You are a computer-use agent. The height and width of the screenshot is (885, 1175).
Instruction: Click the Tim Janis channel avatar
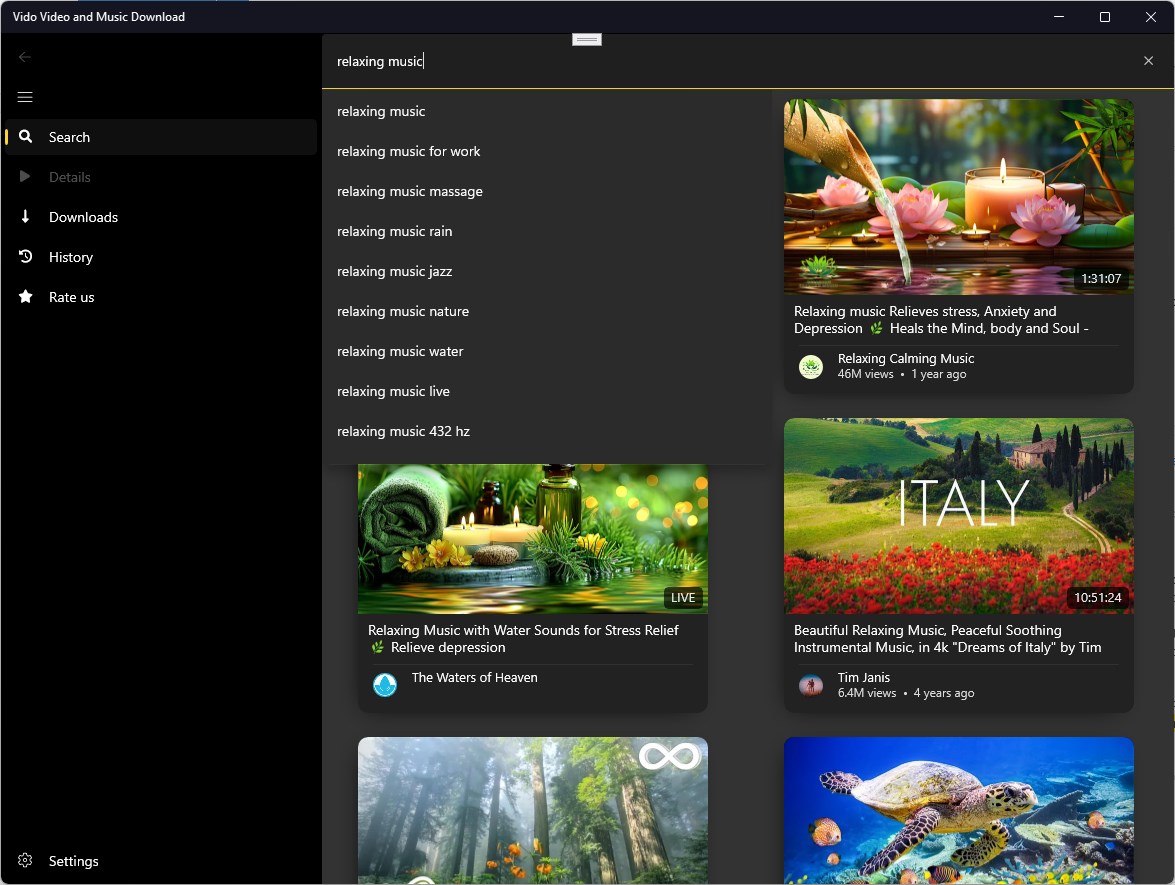point(811,685)
